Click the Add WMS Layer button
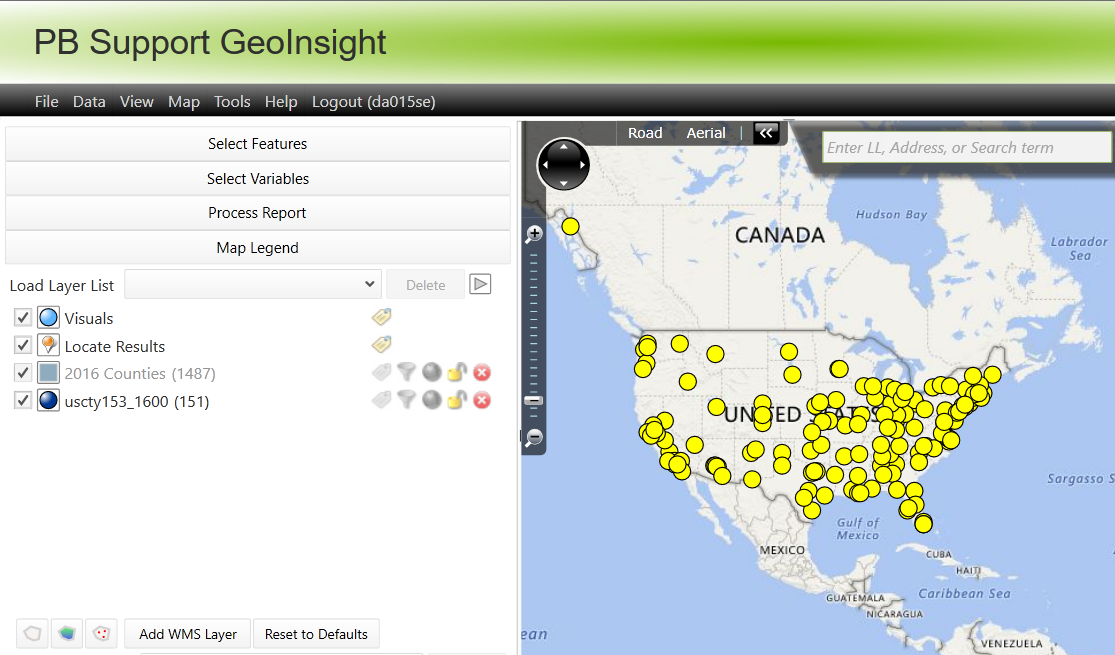This screenshot has height=655, width=1115. click(186, 633)
